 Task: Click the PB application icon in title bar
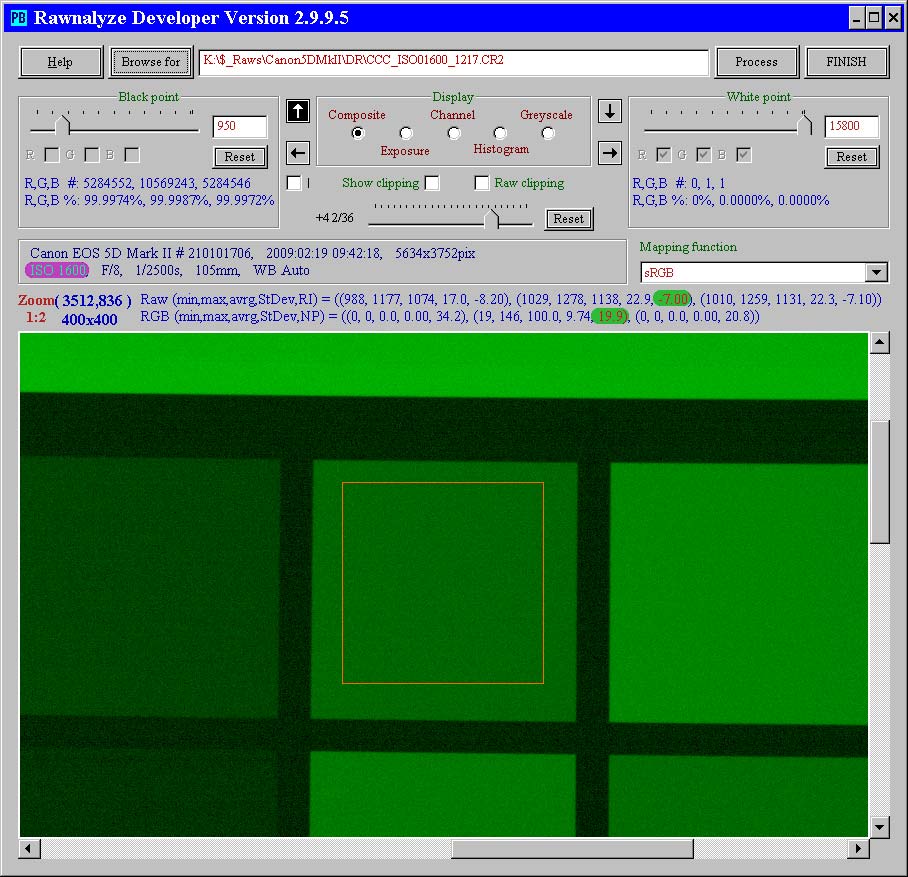[x=18, y=17]
